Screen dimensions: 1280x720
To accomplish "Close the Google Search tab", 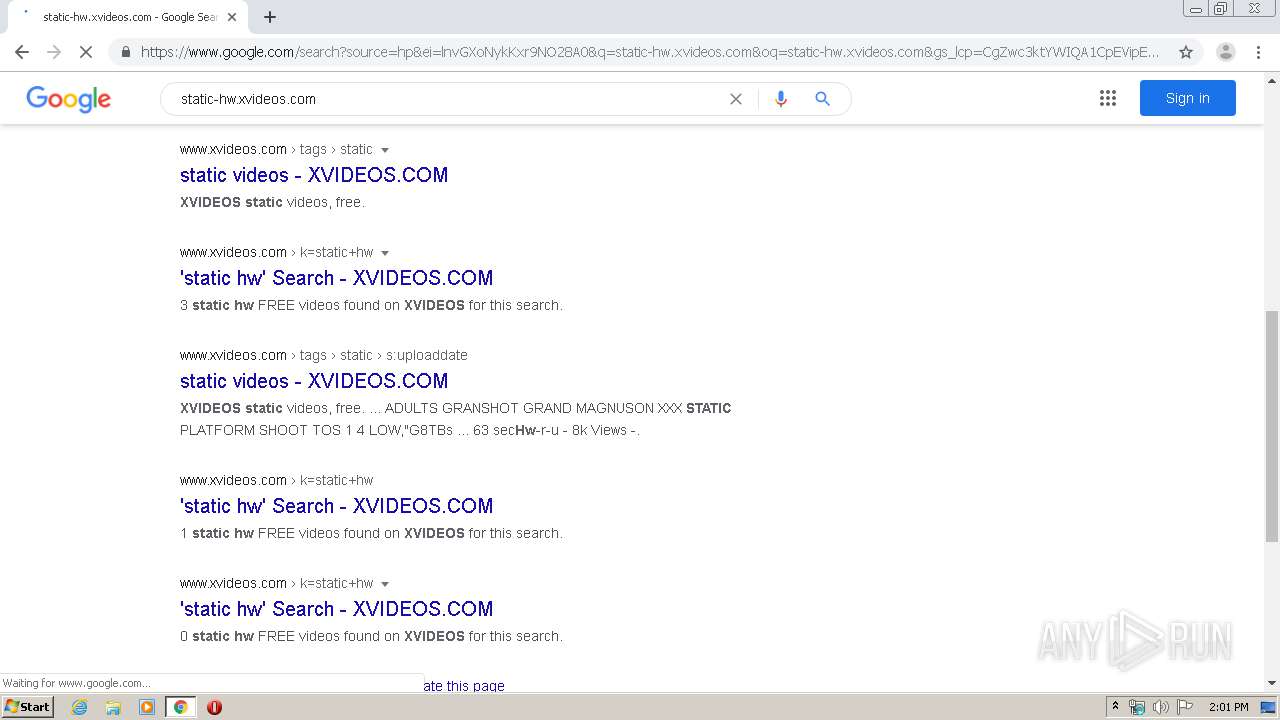I will pos(232,17).
